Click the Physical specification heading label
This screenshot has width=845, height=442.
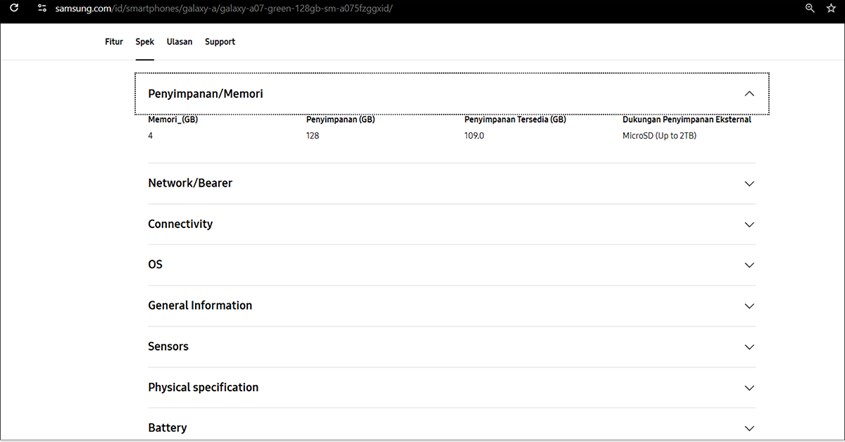coord(203,388)
